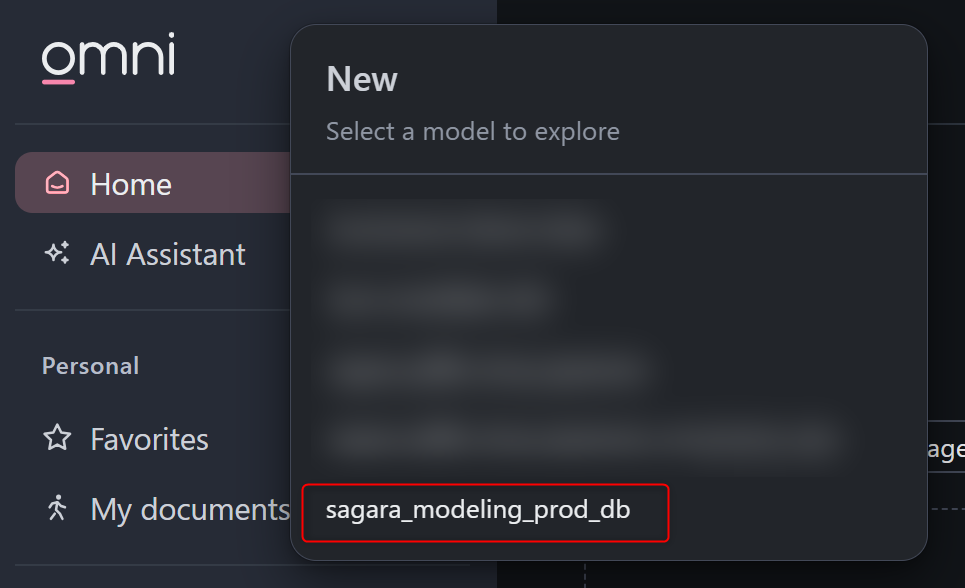Click the dark area right of the popup
The height and width of the screenshot is (588, 965).
[x=945, y=250]
